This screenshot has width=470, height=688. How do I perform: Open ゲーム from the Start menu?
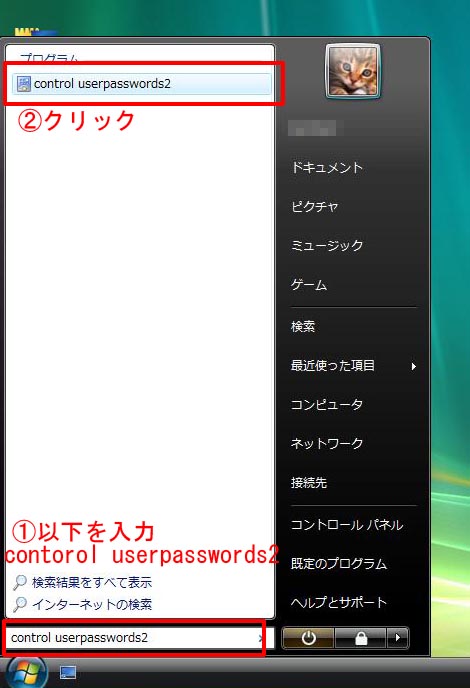(309, 285)
